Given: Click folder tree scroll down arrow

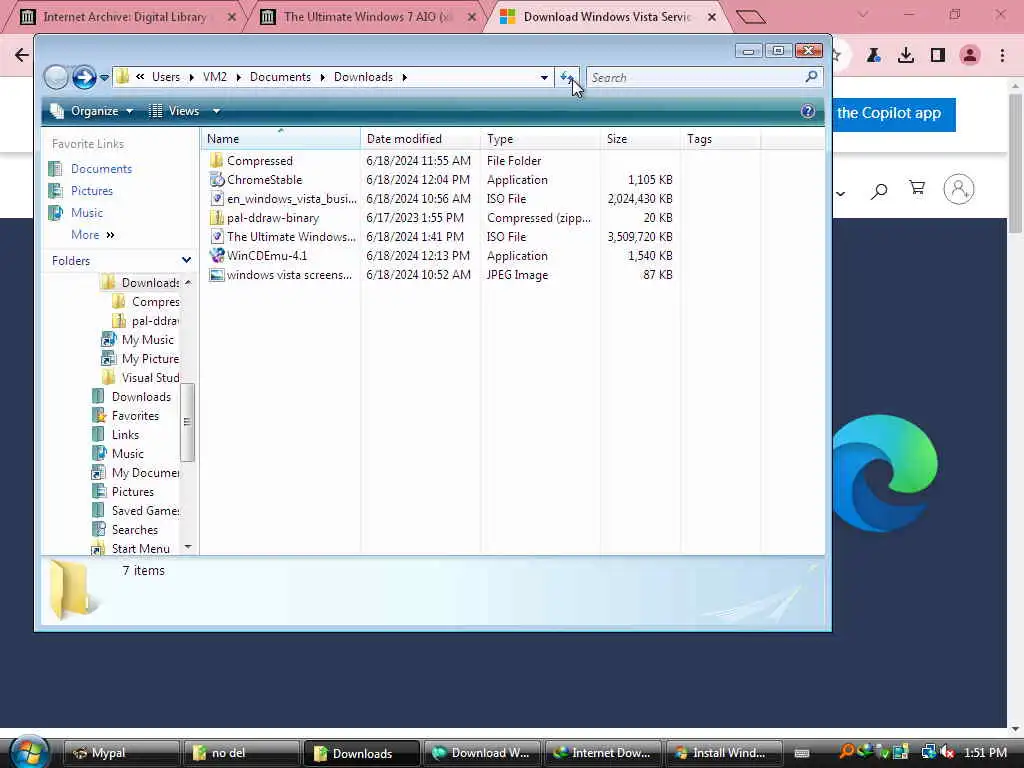Looking at the screenshot, I should click(188, 547).
